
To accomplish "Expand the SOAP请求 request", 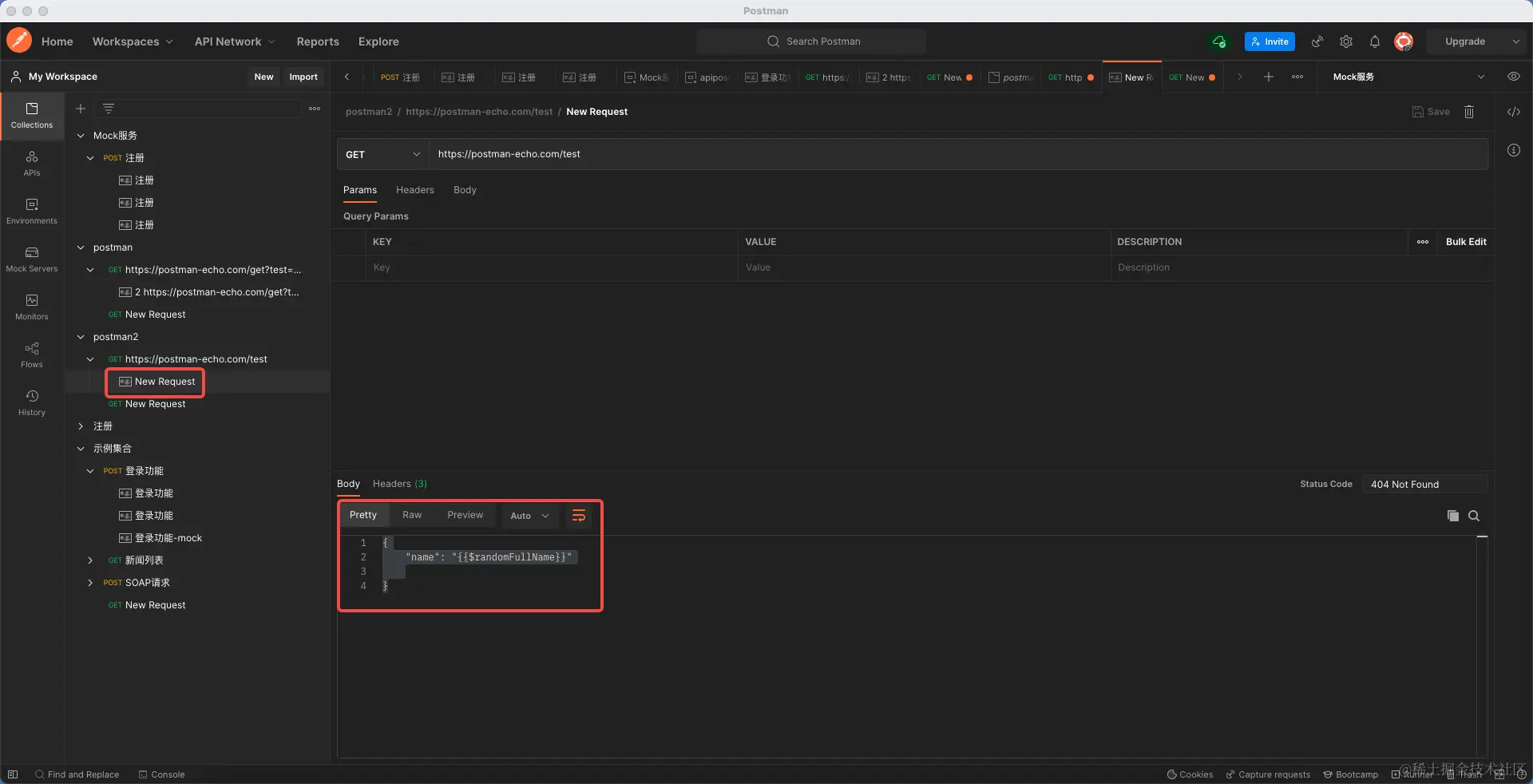I will coord(90,583).
